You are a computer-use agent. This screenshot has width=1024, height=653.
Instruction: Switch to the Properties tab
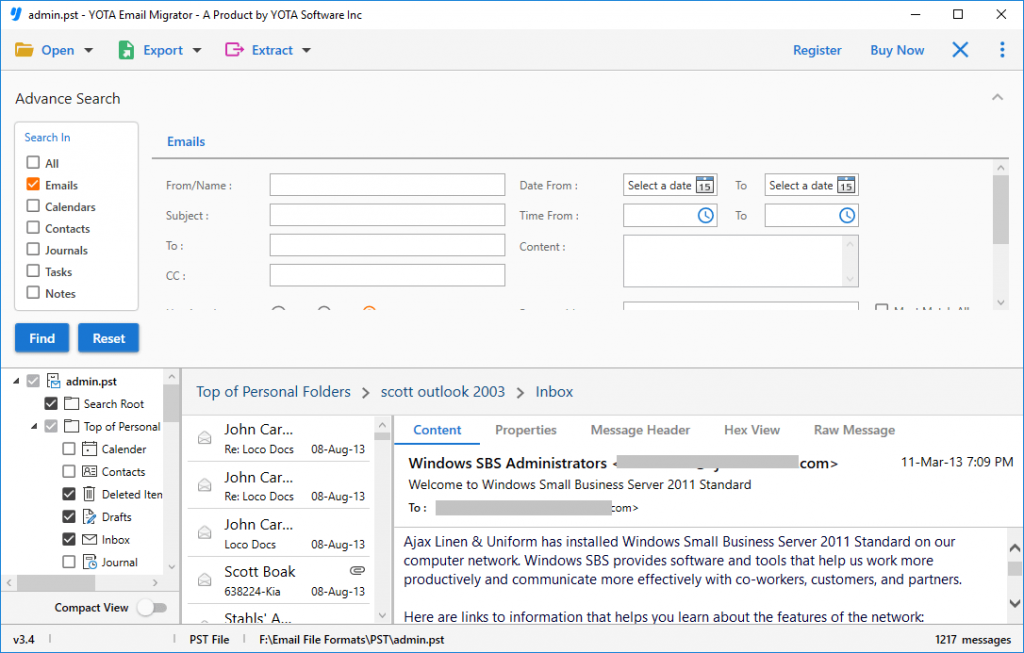point(526,430)
